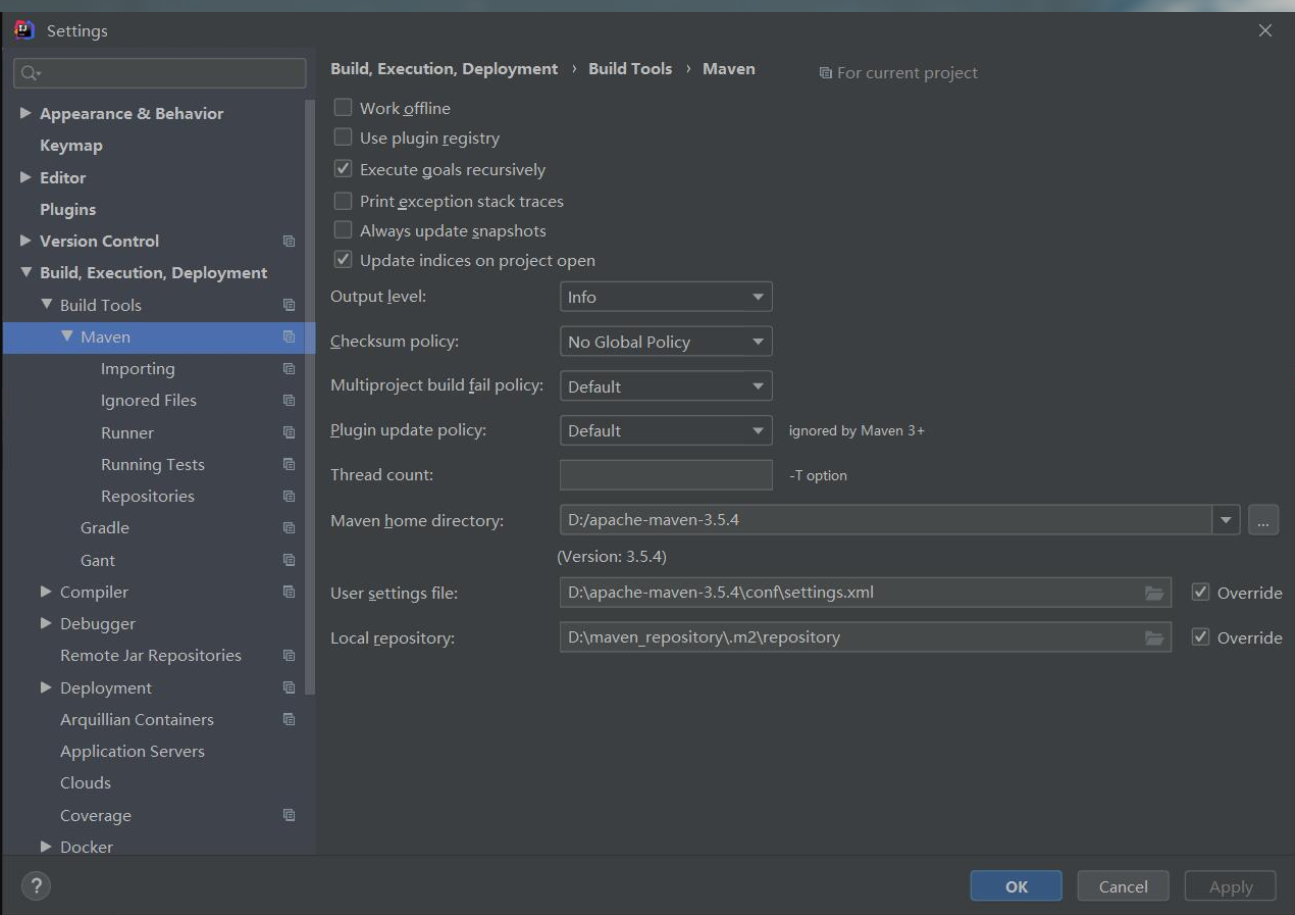Click the Apply button
The image size is (1295, 915).
pos(1231,886)
